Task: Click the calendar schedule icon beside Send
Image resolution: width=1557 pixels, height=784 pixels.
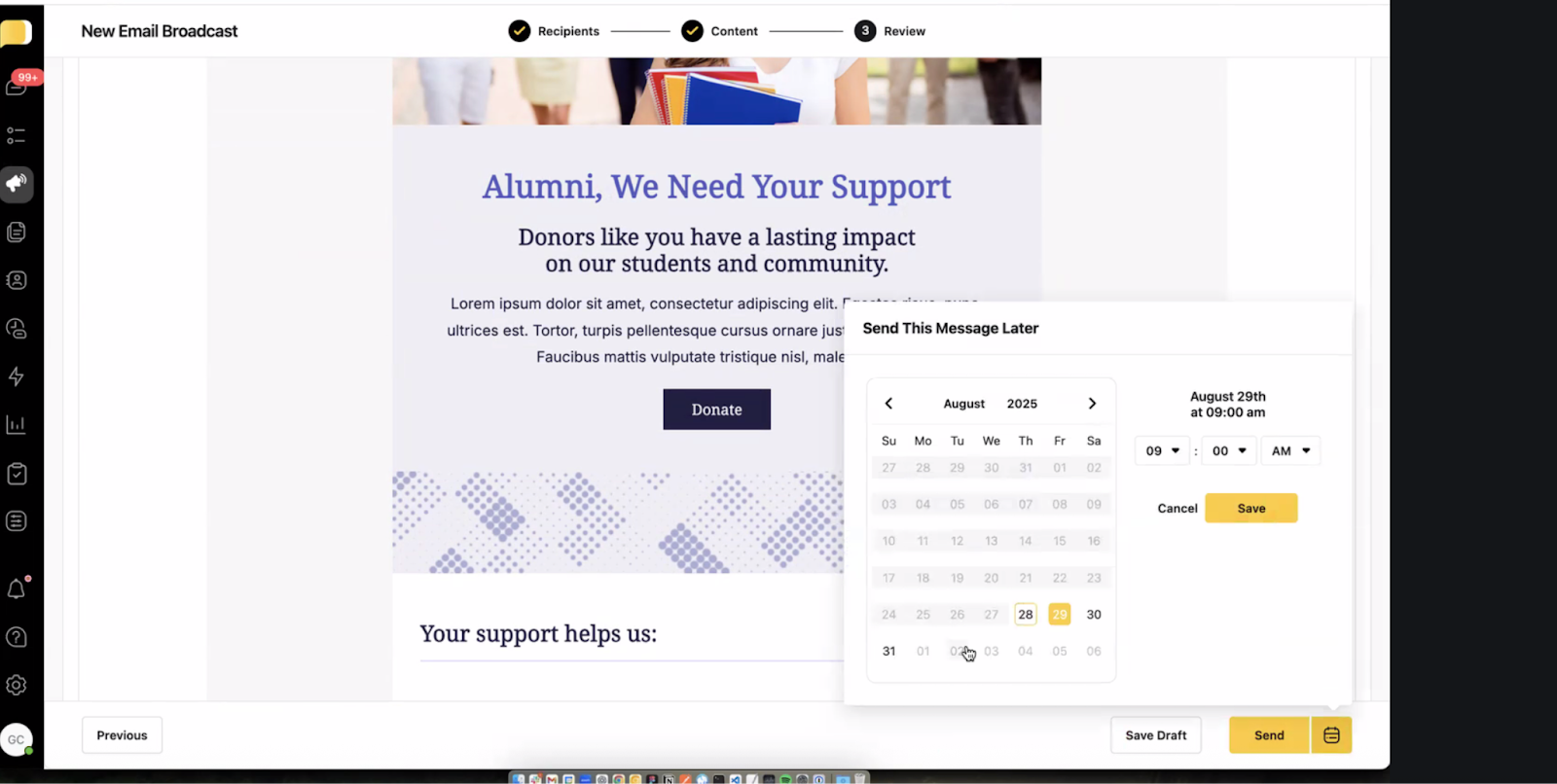Action: tap(1331, 735)
